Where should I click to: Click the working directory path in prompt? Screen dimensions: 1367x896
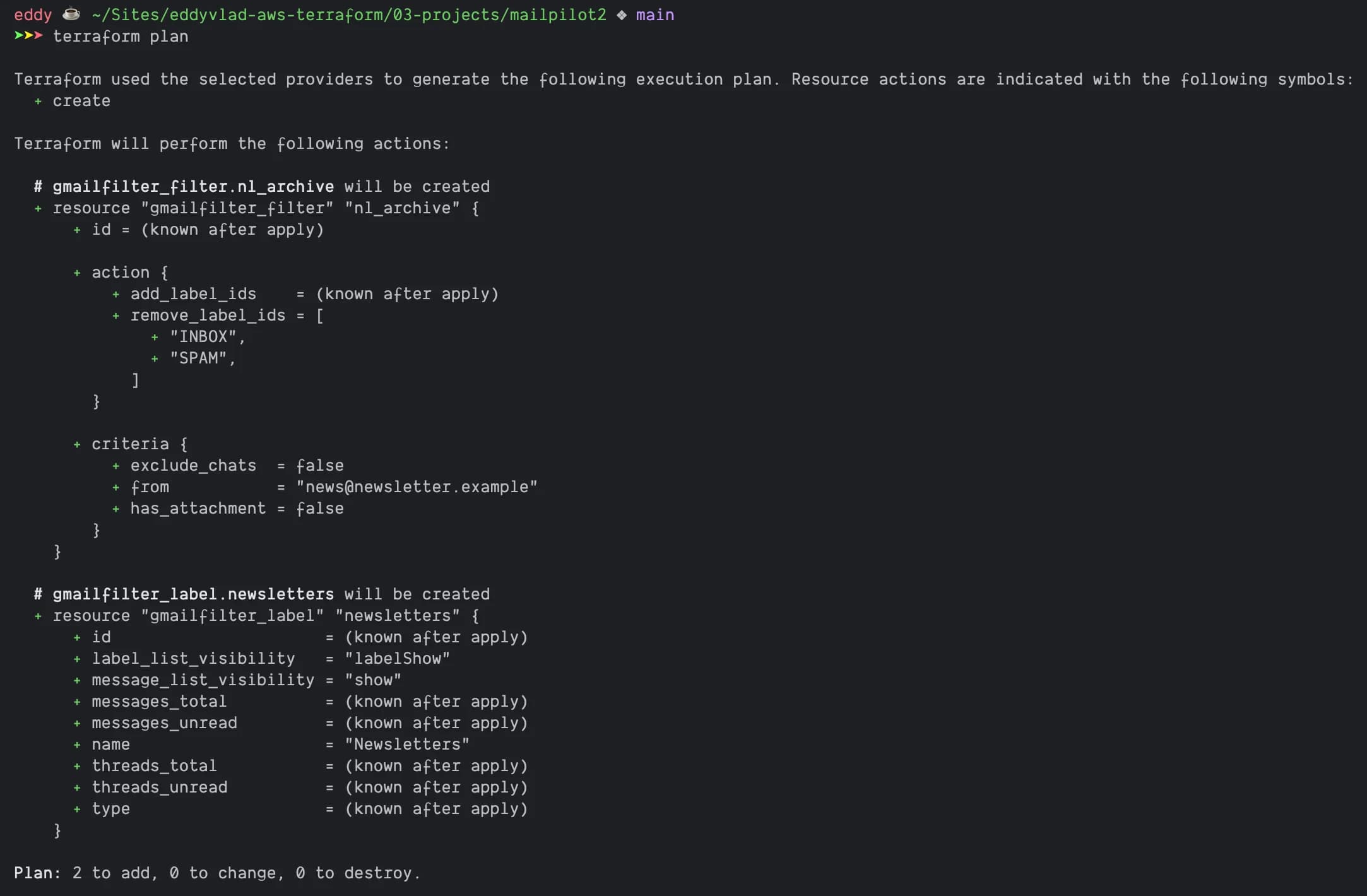coord(349,15)
